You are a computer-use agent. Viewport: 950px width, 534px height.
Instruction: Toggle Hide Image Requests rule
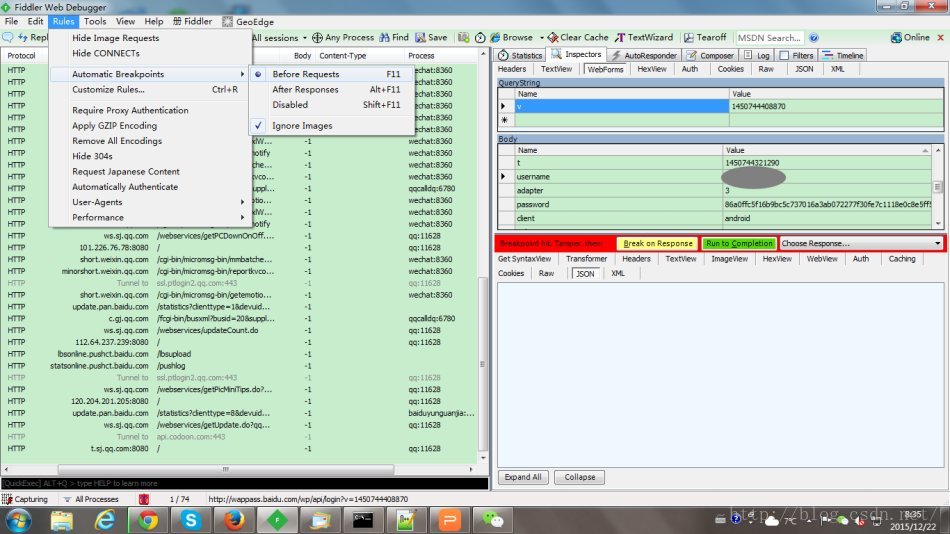pyautogui.click(x=150, y=38)
